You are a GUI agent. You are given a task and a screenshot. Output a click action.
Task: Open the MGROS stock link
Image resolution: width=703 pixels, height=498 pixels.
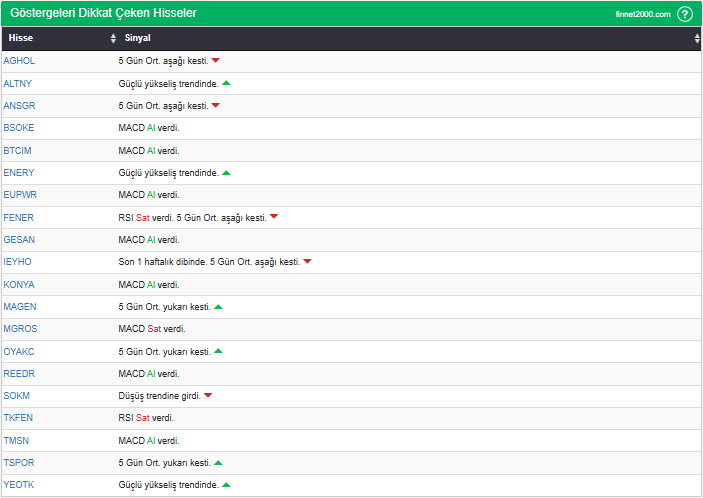[x=21, y=329]
